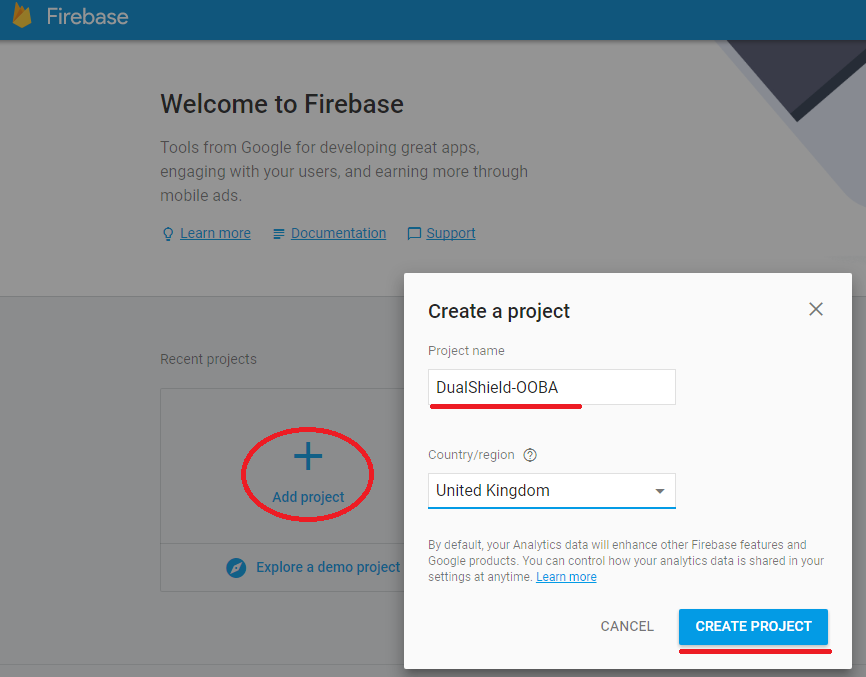866x677 pixels.
Task: Click the compass icon for demo project
Action: (236, 568)
